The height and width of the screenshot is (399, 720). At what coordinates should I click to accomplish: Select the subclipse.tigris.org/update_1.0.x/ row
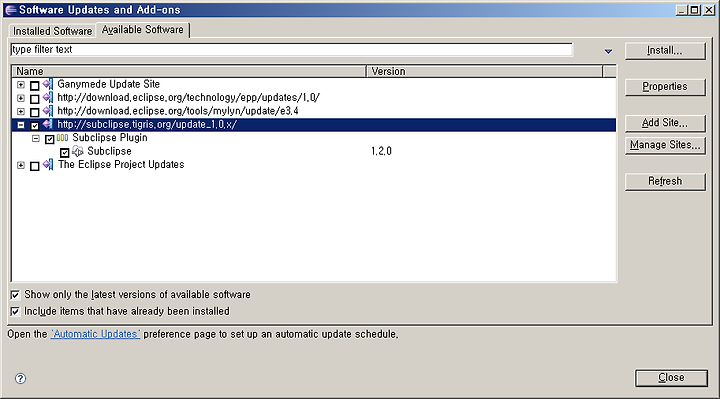pos(147,124)
